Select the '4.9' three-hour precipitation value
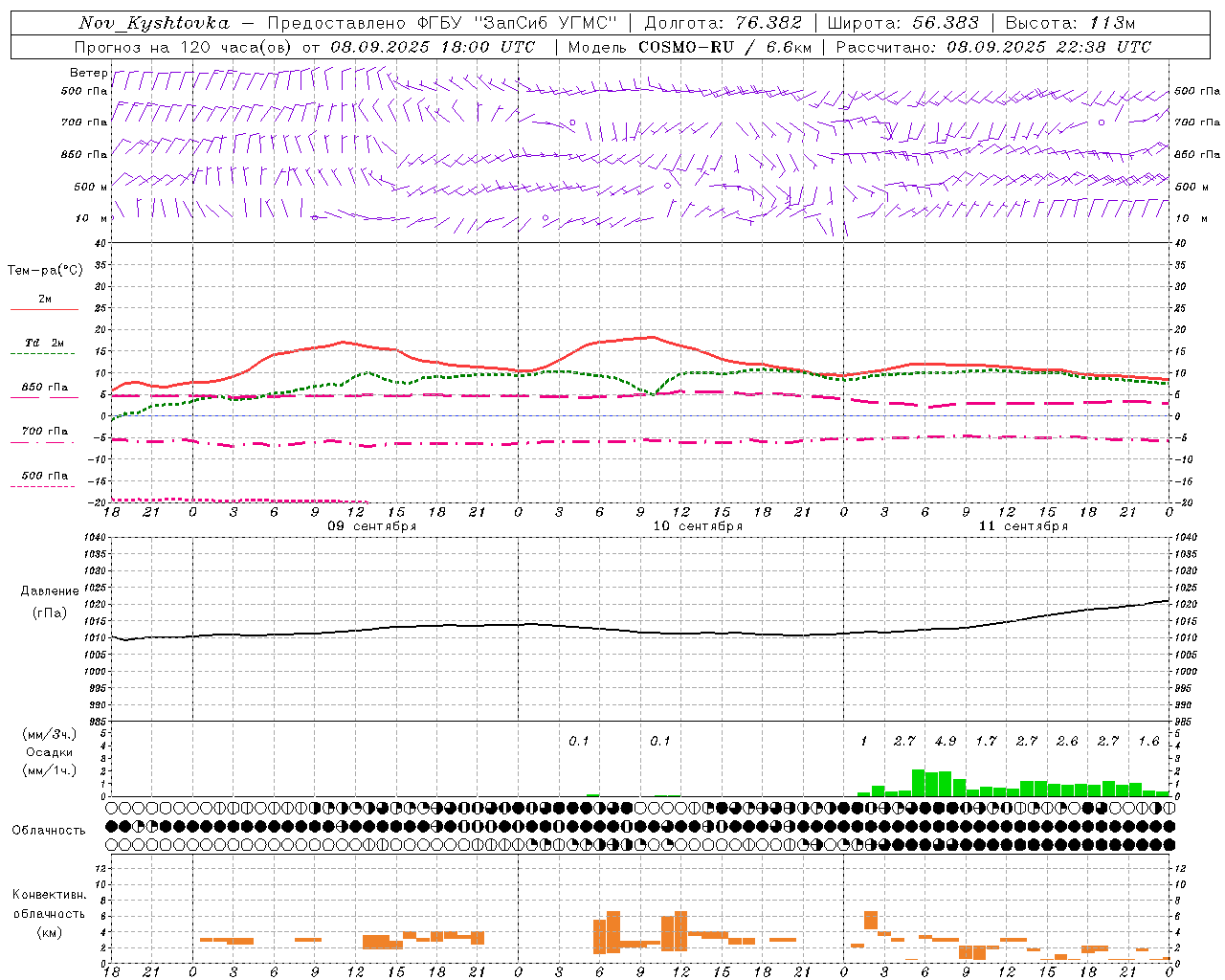 pos(946,742)
